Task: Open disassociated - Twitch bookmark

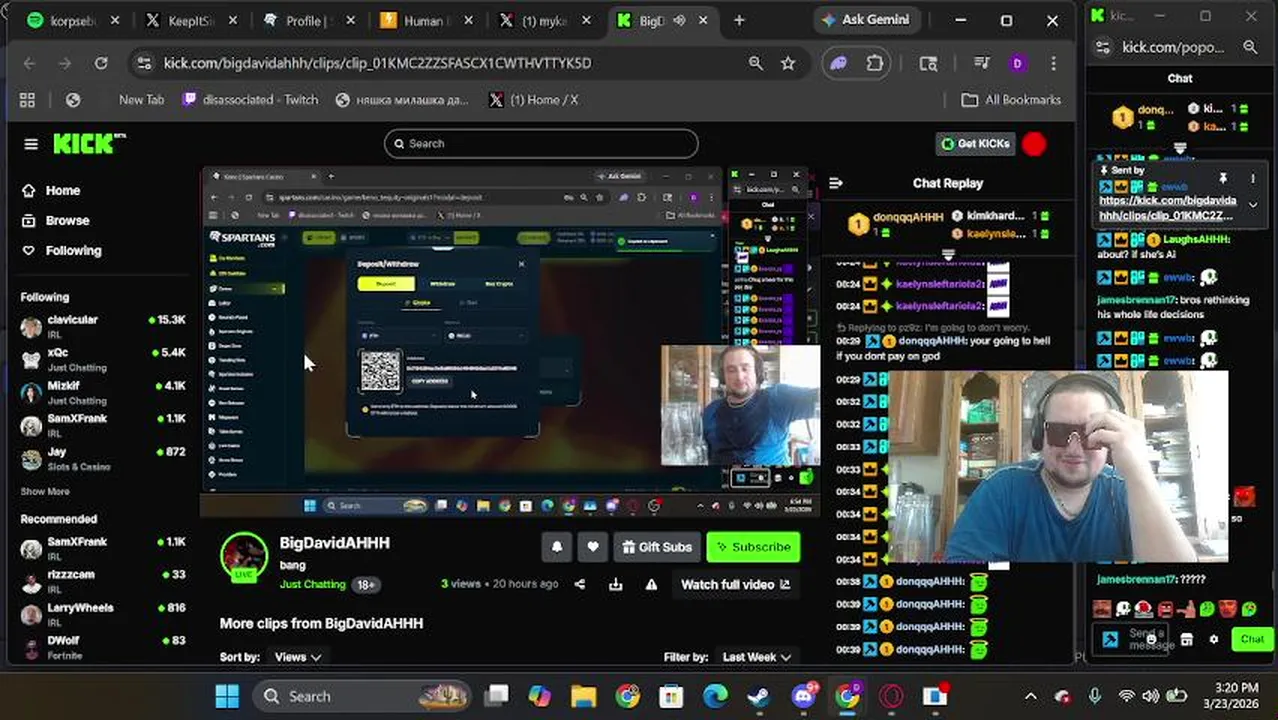Action: (250, 100)
